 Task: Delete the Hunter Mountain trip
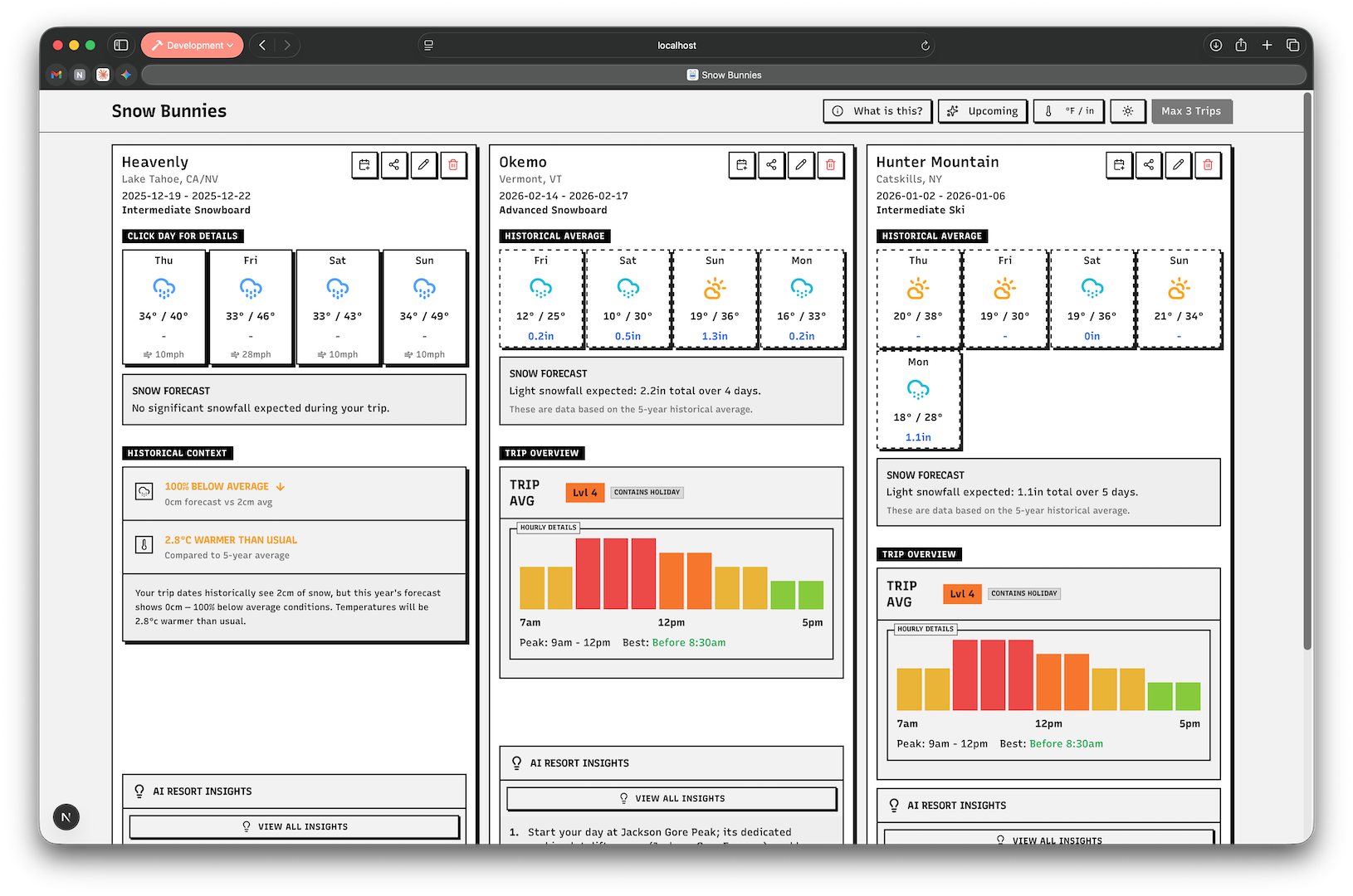(1207, 165)
